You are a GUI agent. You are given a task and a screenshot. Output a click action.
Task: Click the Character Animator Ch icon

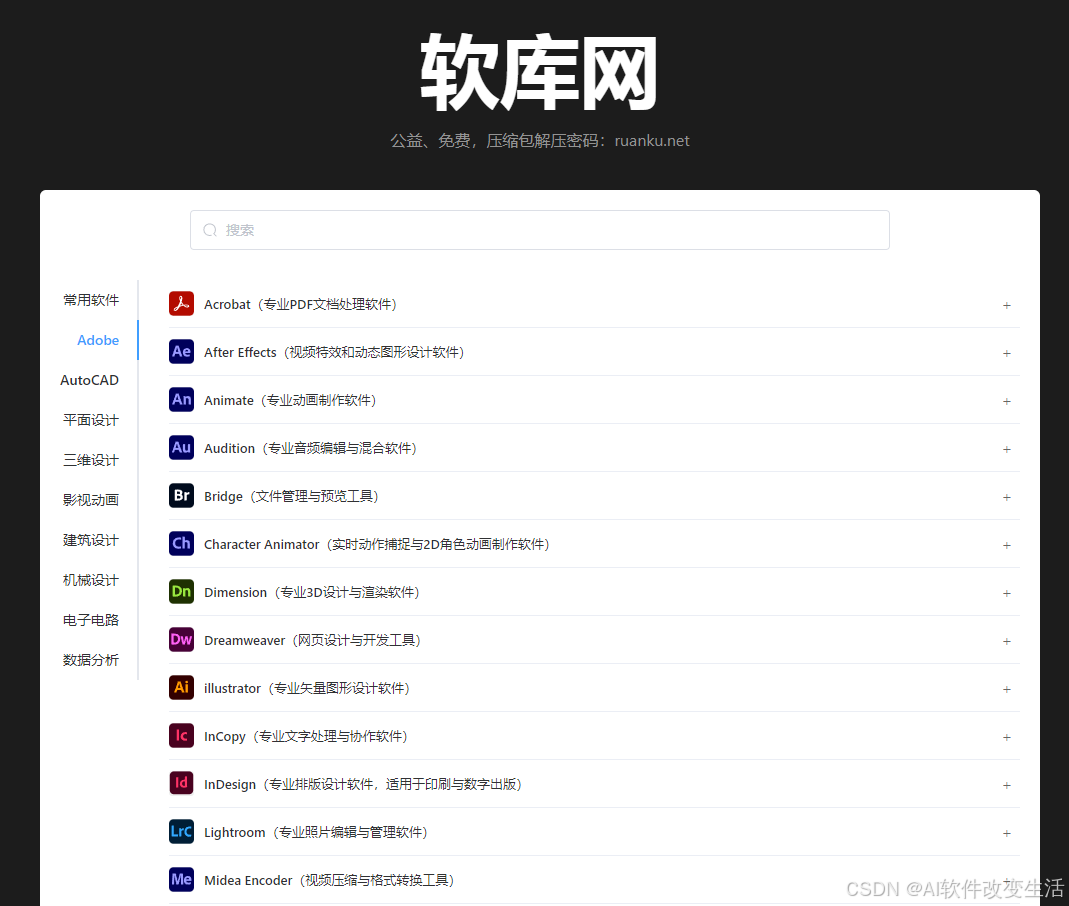[181, 543]
